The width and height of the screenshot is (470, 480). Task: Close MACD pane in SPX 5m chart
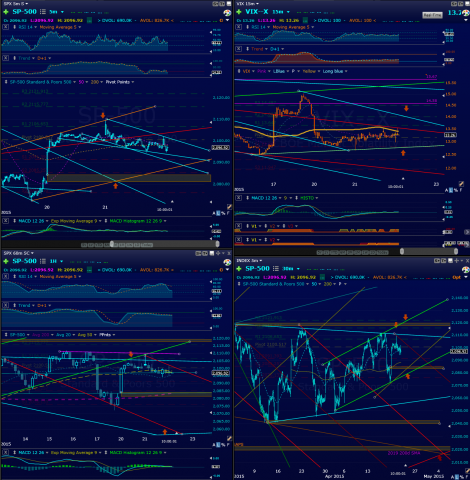pos(5,221)
